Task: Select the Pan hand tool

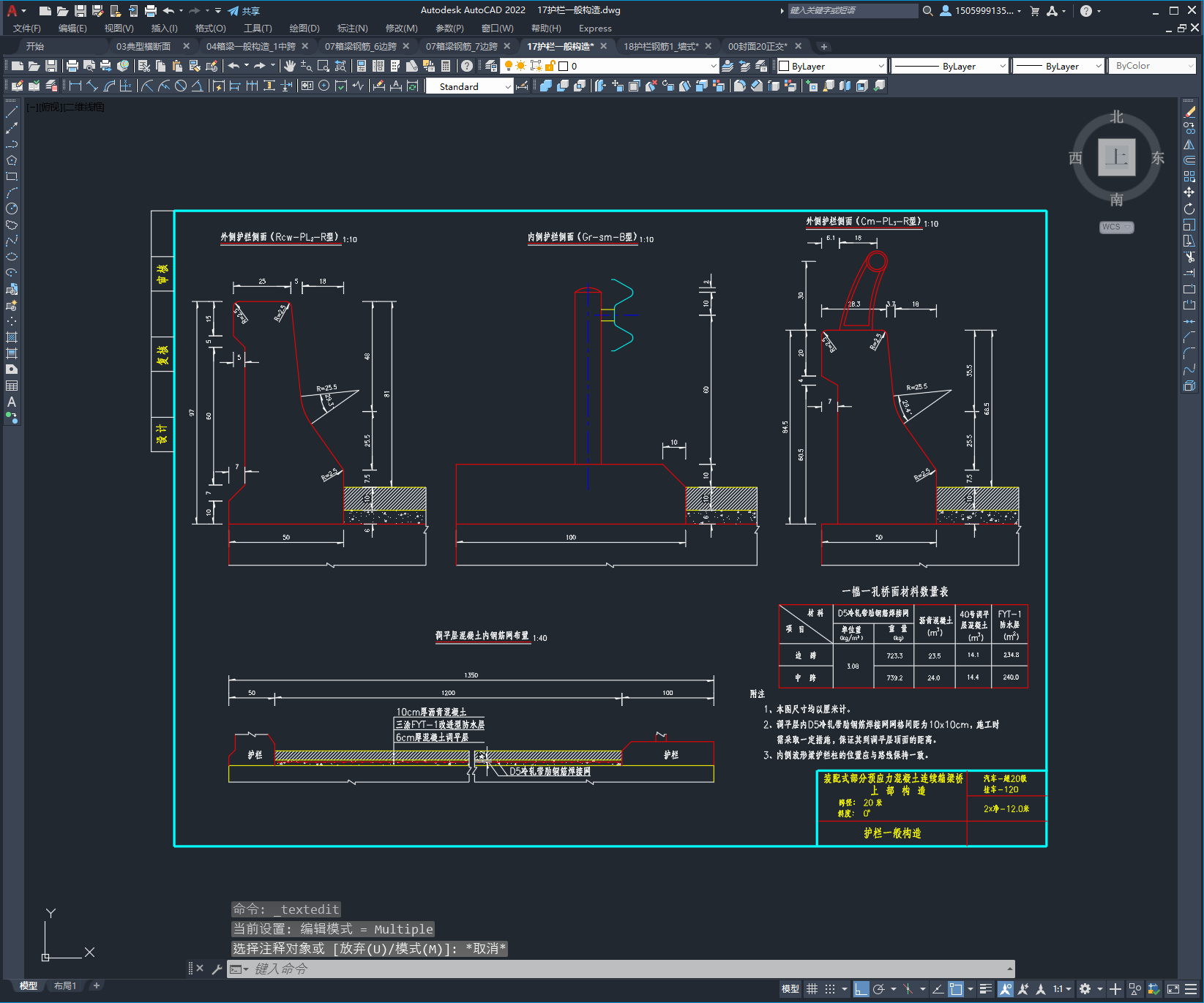Action: (290, 66)
